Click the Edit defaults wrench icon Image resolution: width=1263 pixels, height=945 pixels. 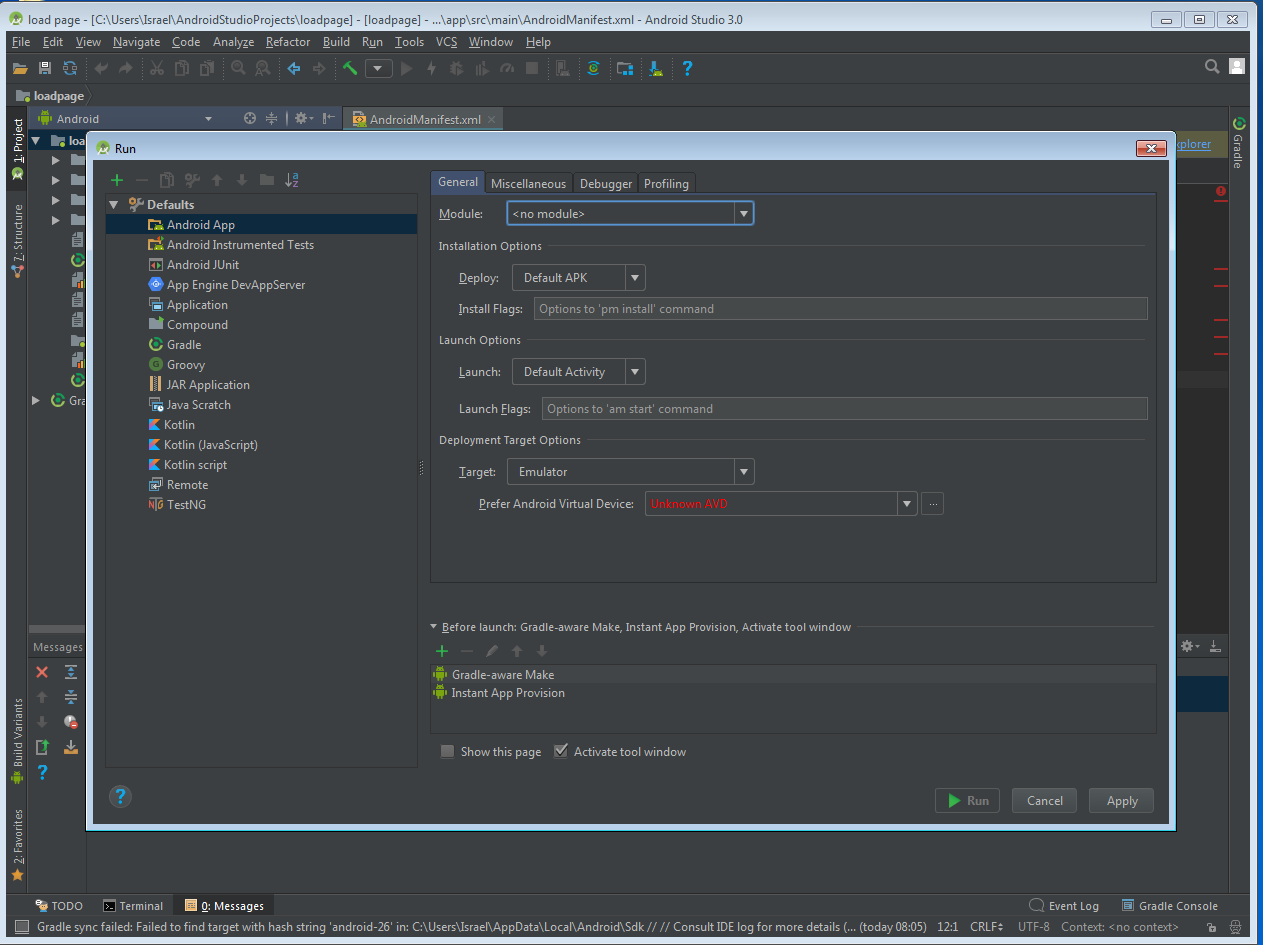(x=192, y=180)
